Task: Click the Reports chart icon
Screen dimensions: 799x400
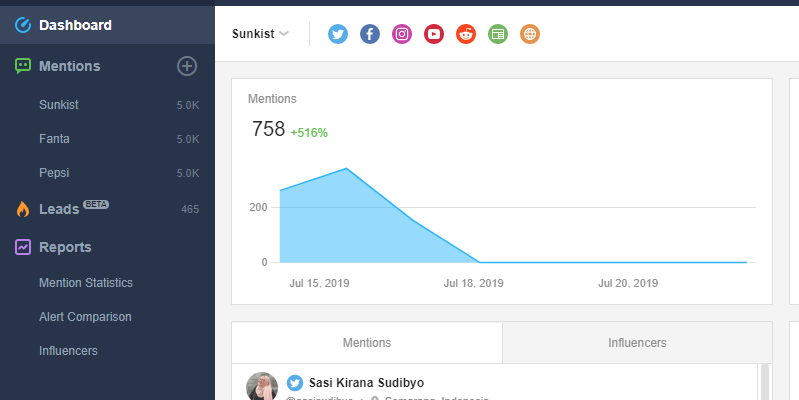Action: point(23,247)
